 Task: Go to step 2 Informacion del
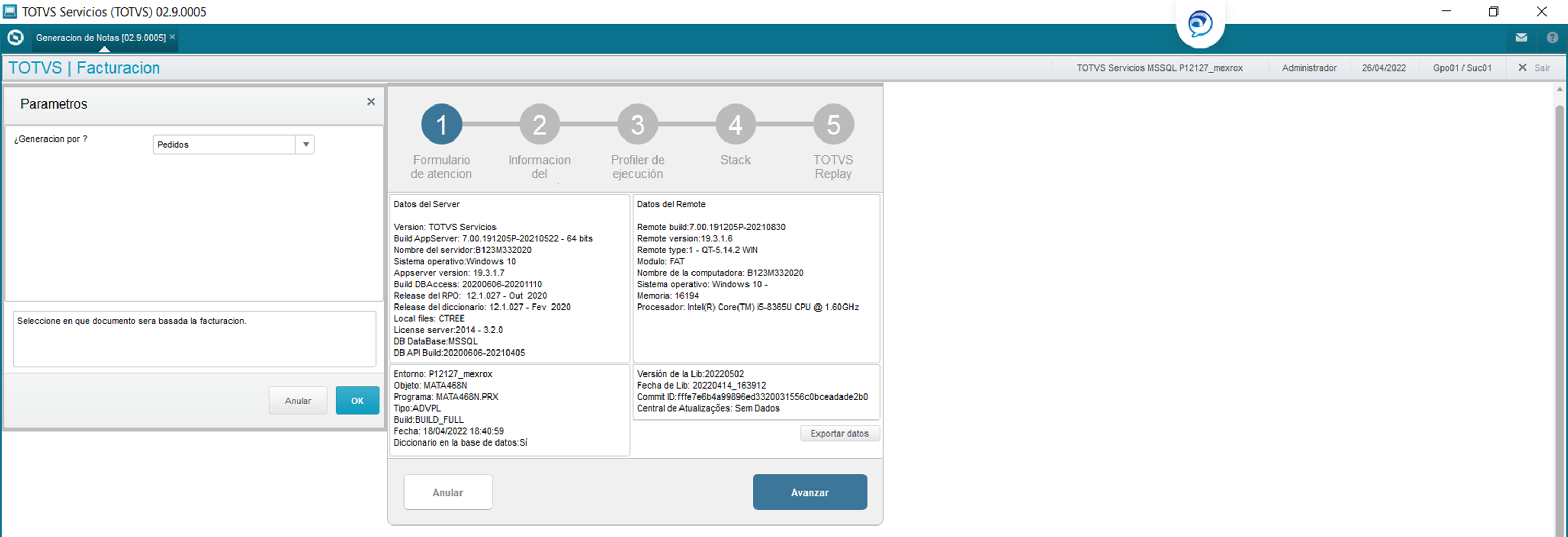(539, 124)
